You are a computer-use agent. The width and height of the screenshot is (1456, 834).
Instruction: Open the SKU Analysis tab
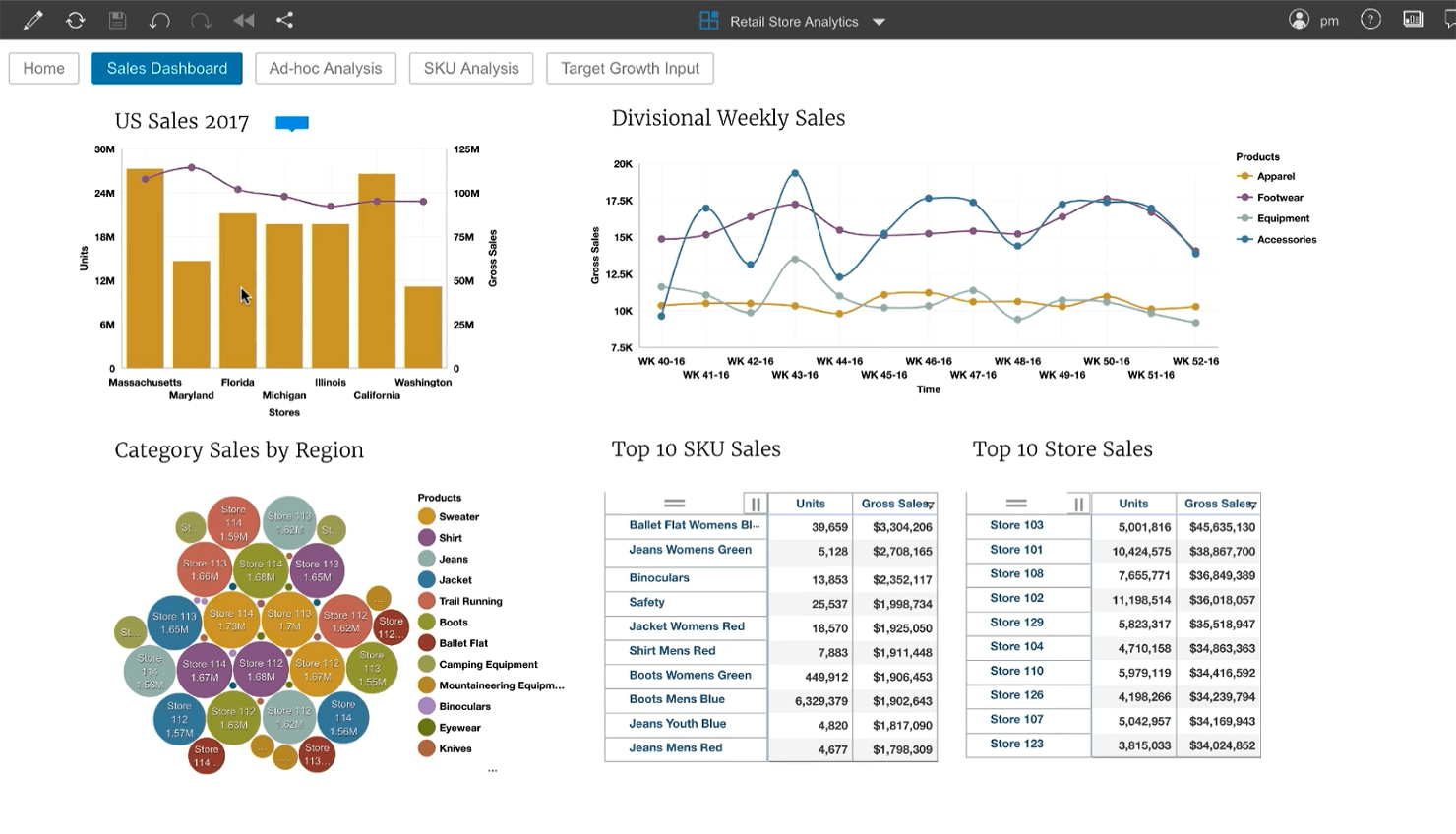pyautogui.click(x=471, y=68)
